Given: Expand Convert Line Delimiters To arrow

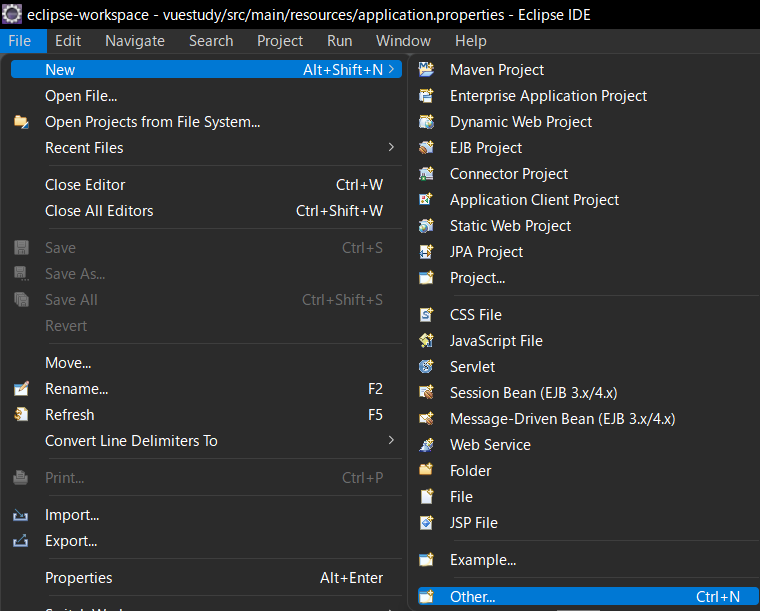Looking at the screenshot, I should pyautogui.click(x=392, y=440).
